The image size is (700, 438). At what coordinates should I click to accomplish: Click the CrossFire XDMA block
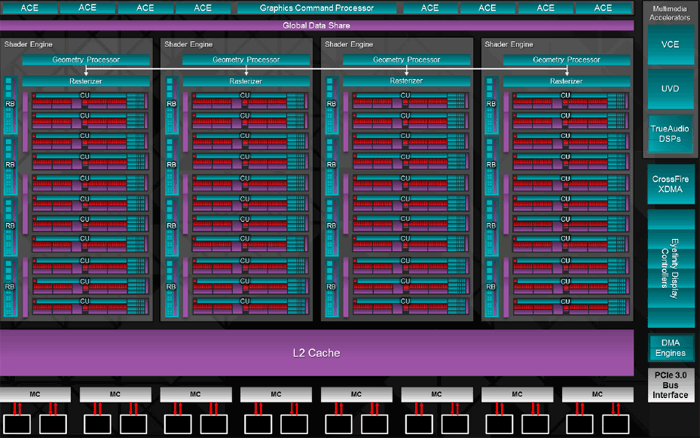(670, 185)
